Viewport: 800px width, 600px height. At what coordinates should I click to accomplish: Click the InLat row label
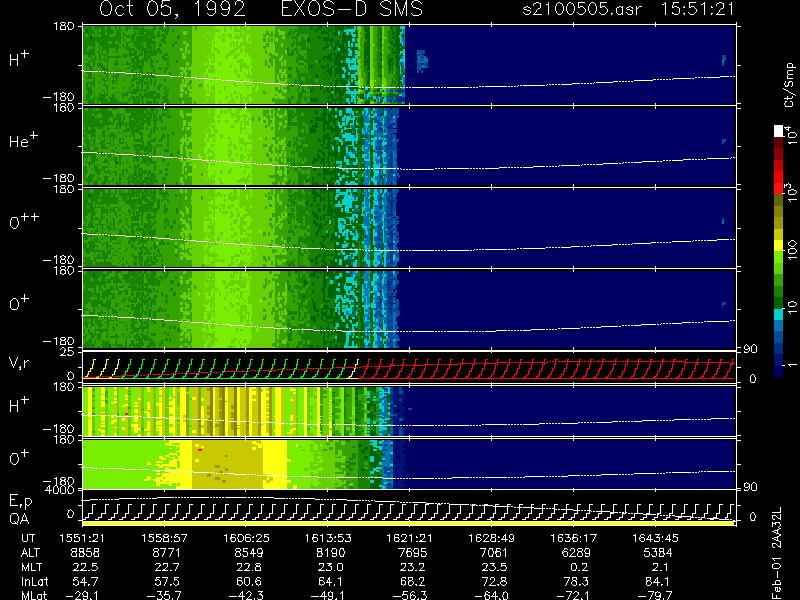click(34, 582)
